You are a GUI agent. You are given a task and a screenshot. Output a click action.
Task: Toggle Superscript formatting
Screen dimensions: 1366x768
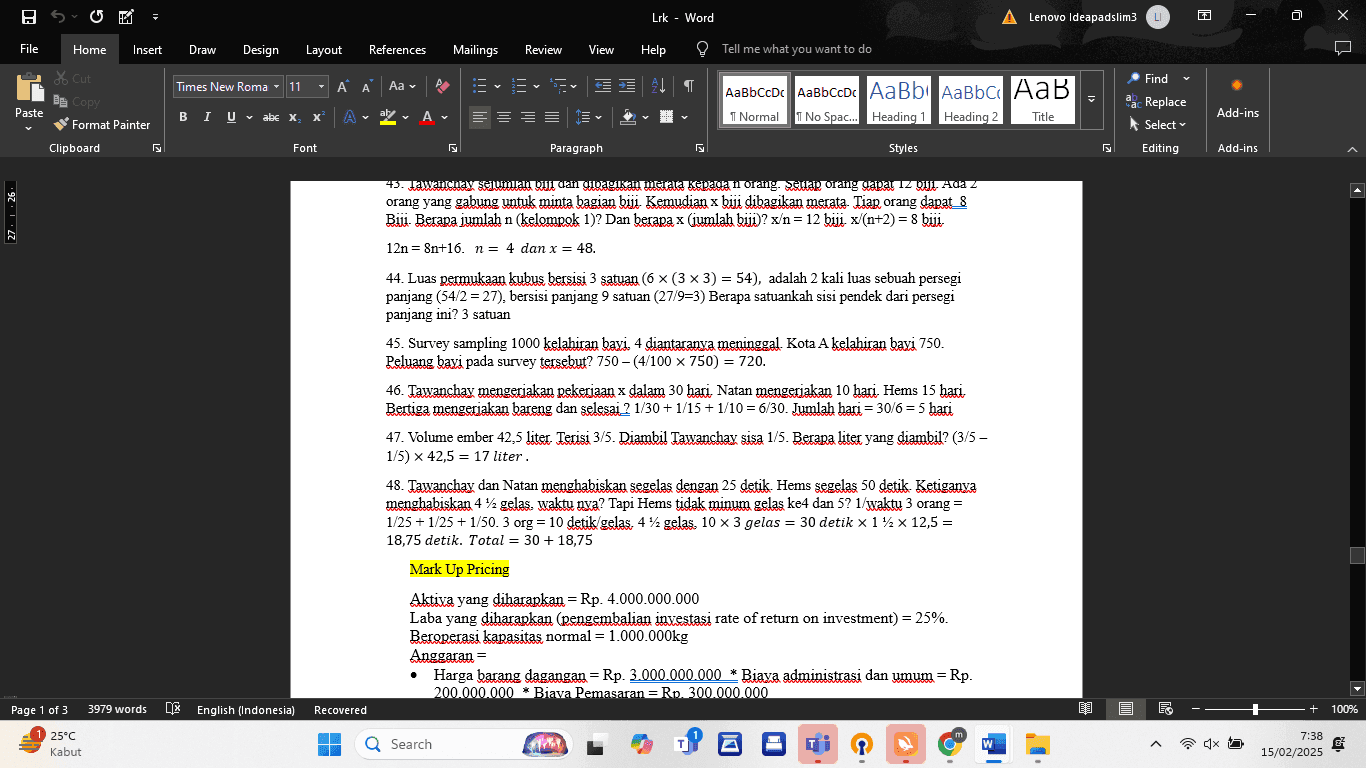pyautogui.click(x=319, y=117)
